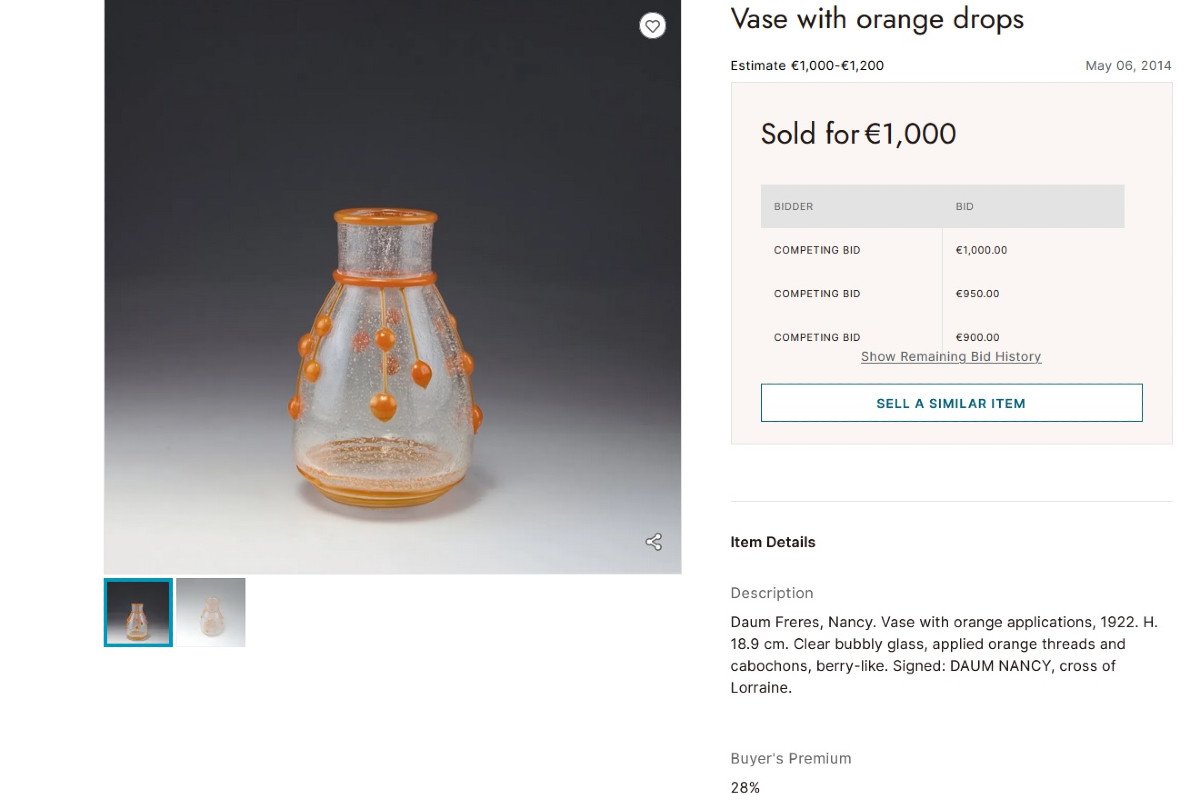Select the first vase thumbnail

[x=138, y=612]
